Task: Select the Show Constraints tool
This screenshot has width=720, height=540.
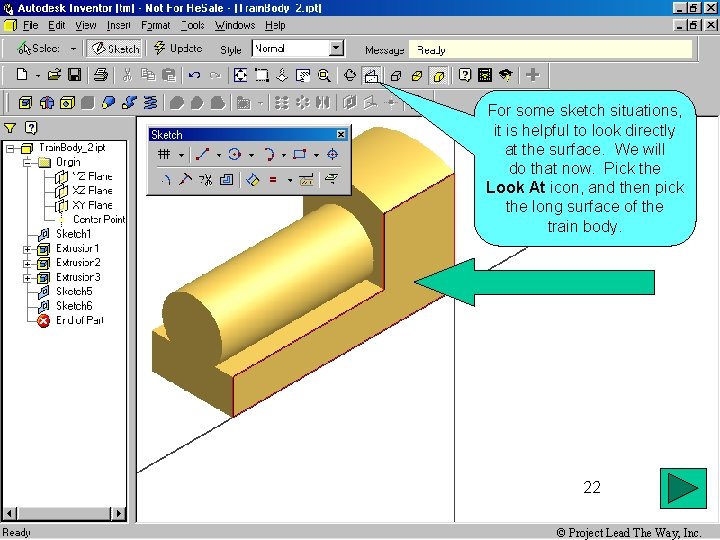Action: (x=306, y=180)
